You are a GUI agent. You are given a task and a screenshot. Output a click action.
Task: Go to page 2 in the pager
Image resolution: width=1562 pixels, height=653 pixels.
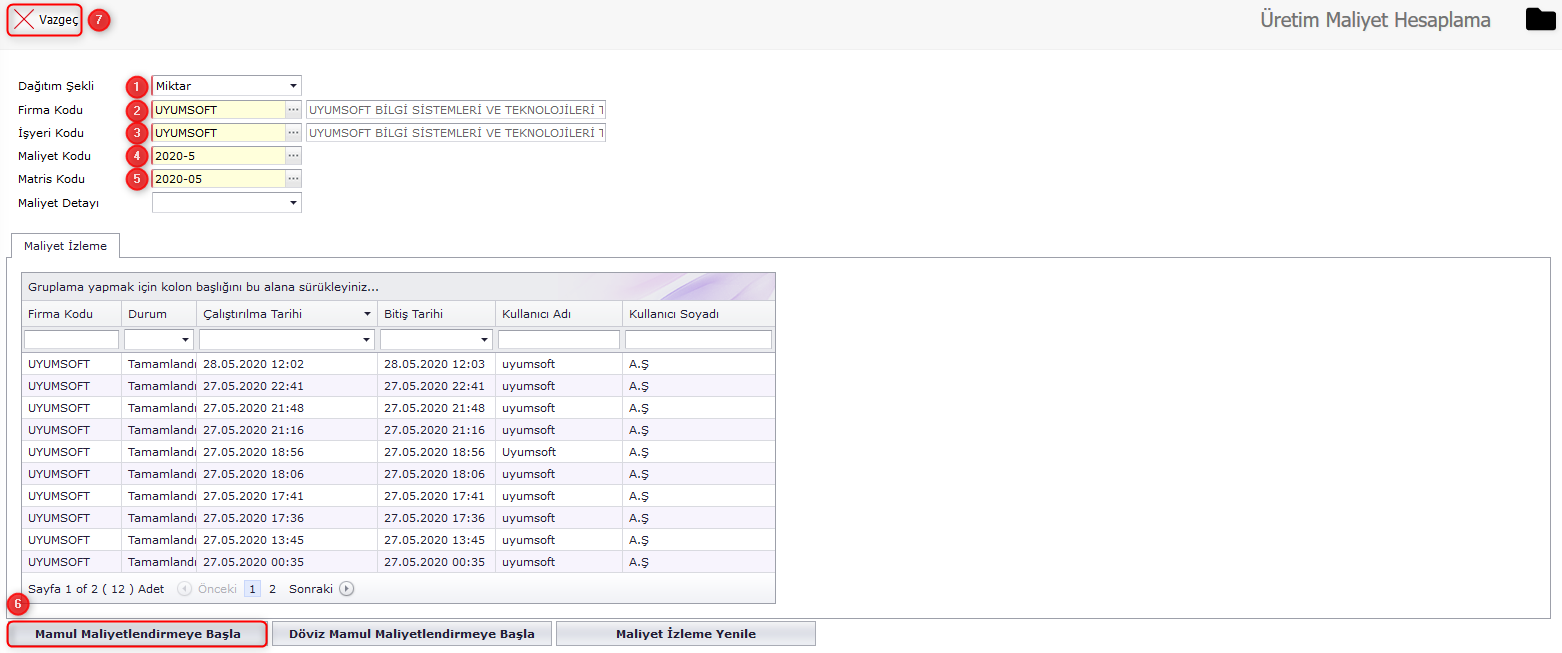[272, 589]
